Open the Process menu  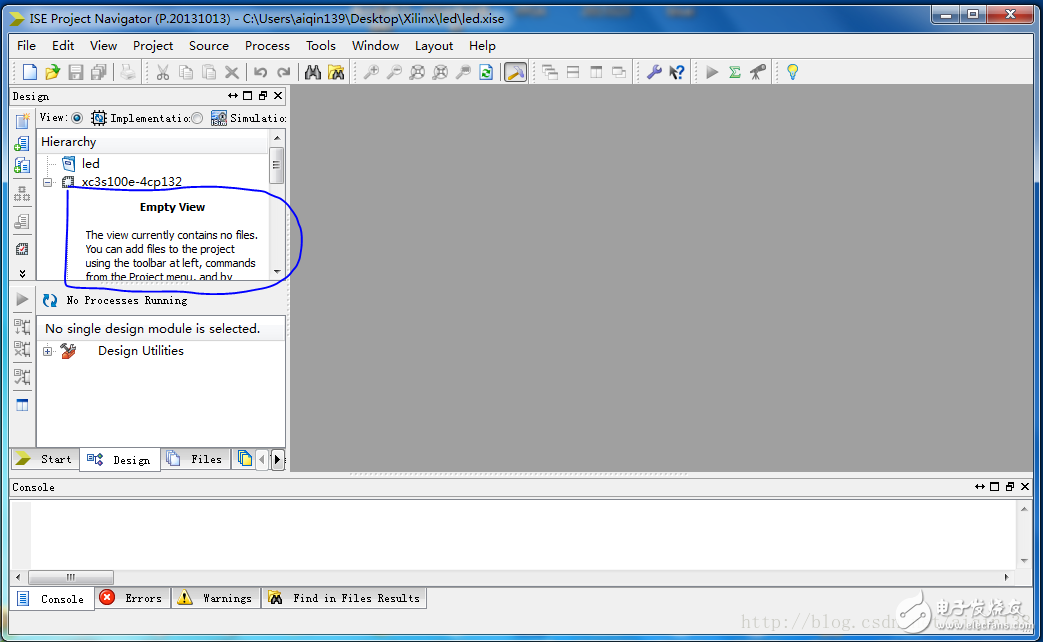[267, 45]
